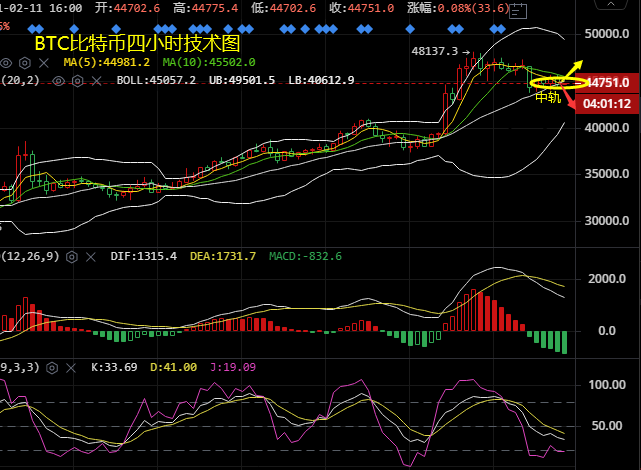Viewport: 641px width, 470px height.
Task: Close the MACD panel with X icon
Action: [x=90, y=256]
